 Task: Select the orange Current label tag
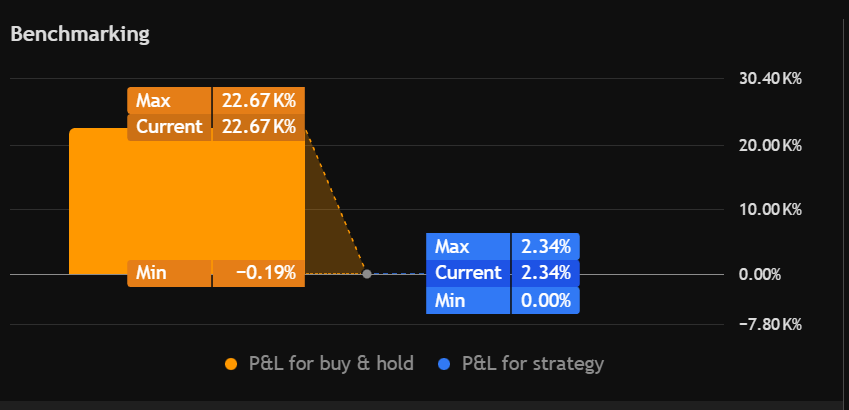[x=169, y=127]
